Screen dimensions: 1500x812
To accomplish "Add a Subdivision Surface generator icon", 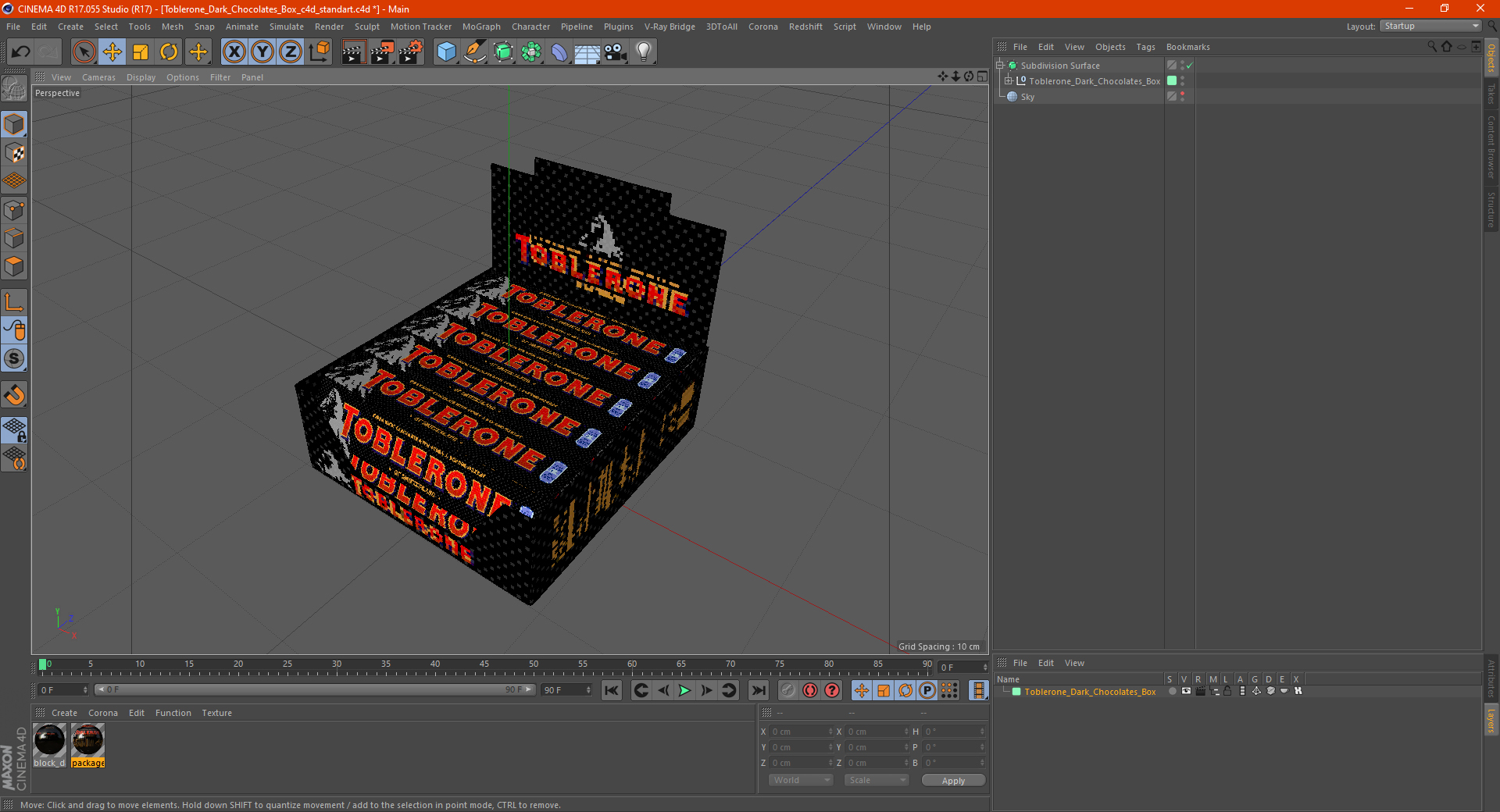I will (503, 52).
